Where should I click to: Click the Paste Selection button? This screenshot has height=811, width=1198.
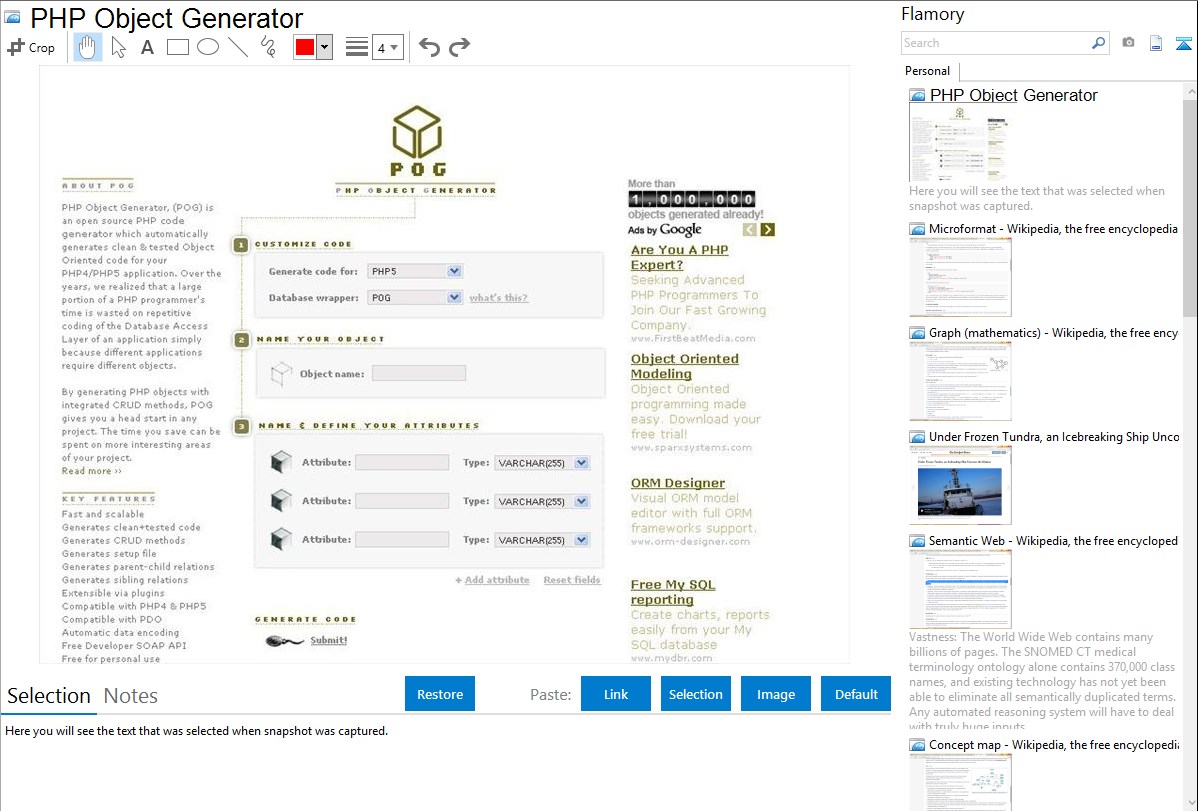pos(695,694)
